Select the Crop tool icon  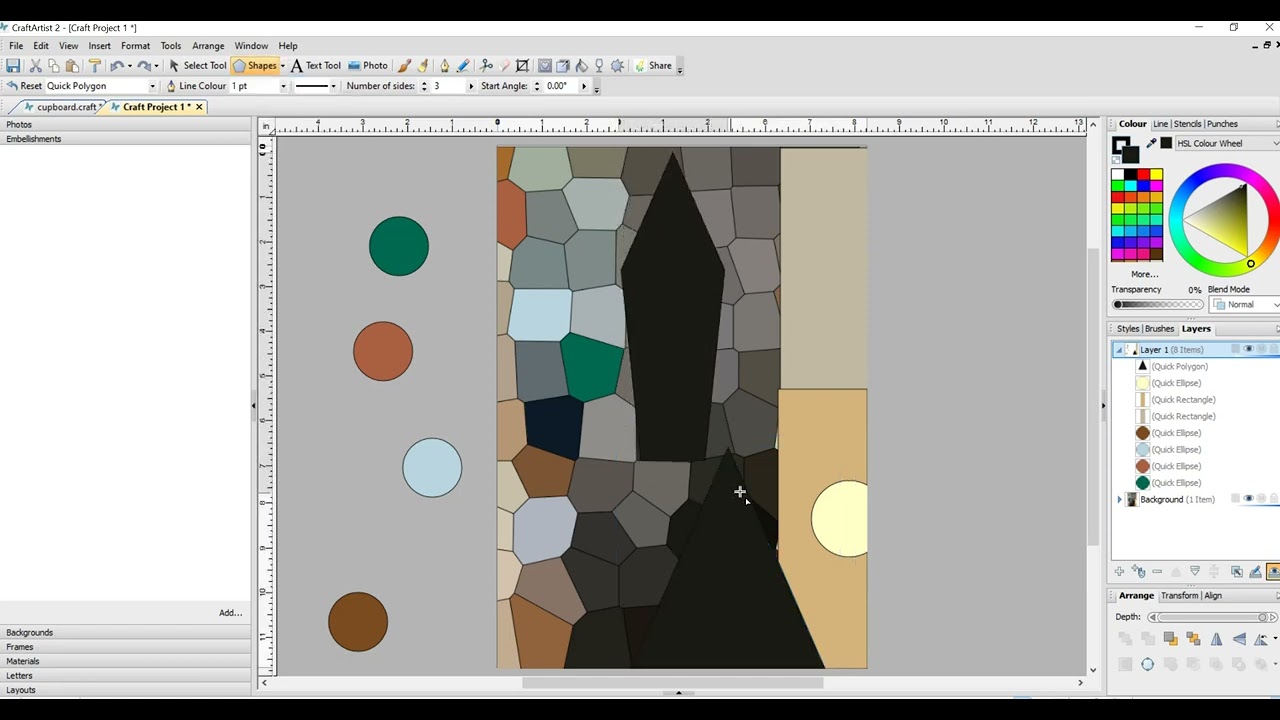[522, 66]
